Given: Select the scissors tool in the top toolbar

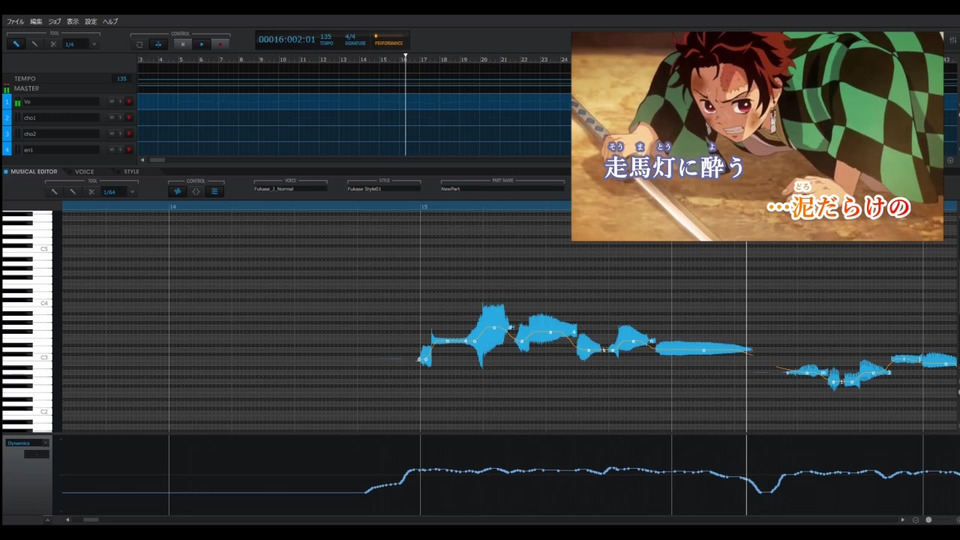Looking at the screenshot, I should tap(53, 44).
